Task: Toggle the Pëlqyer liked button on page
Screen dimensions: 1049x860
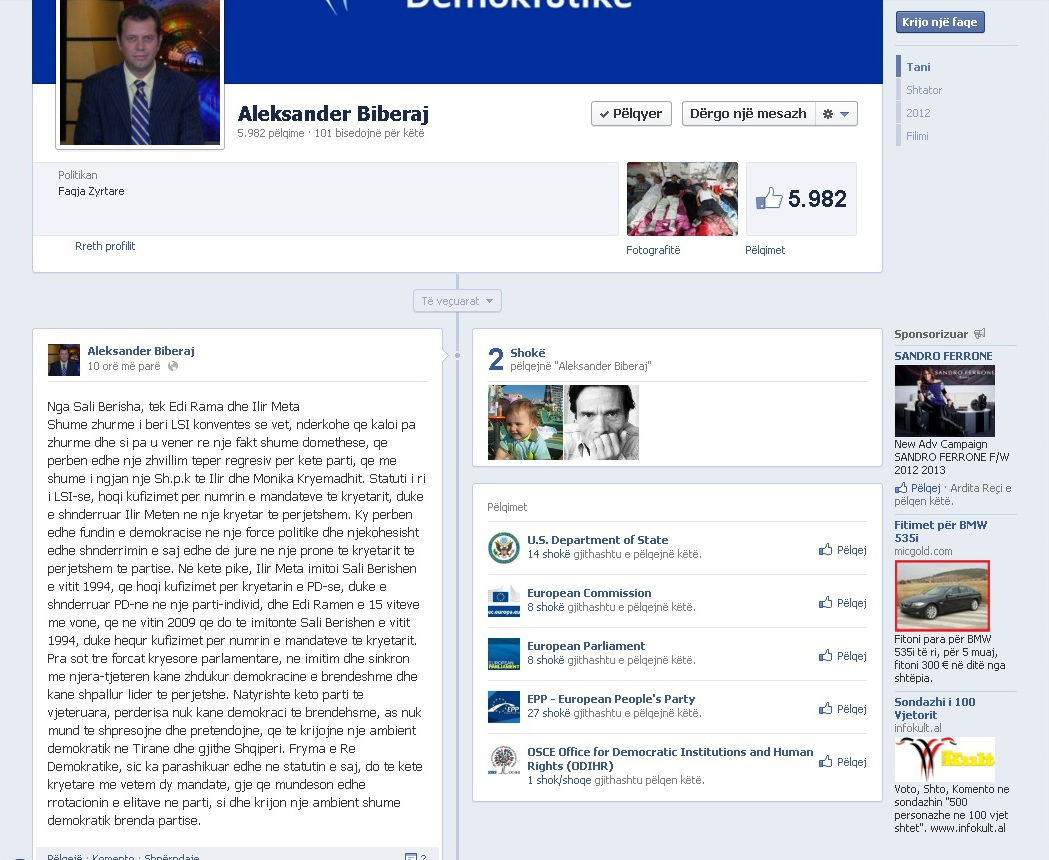Action: (631, 114)
